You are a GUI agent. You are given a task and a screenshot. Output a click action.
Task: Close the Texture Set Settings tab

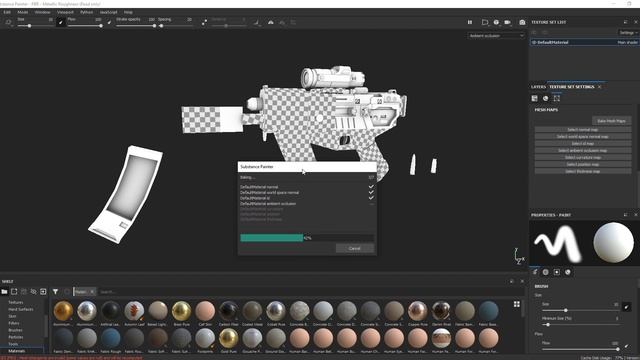pos(600,87)
